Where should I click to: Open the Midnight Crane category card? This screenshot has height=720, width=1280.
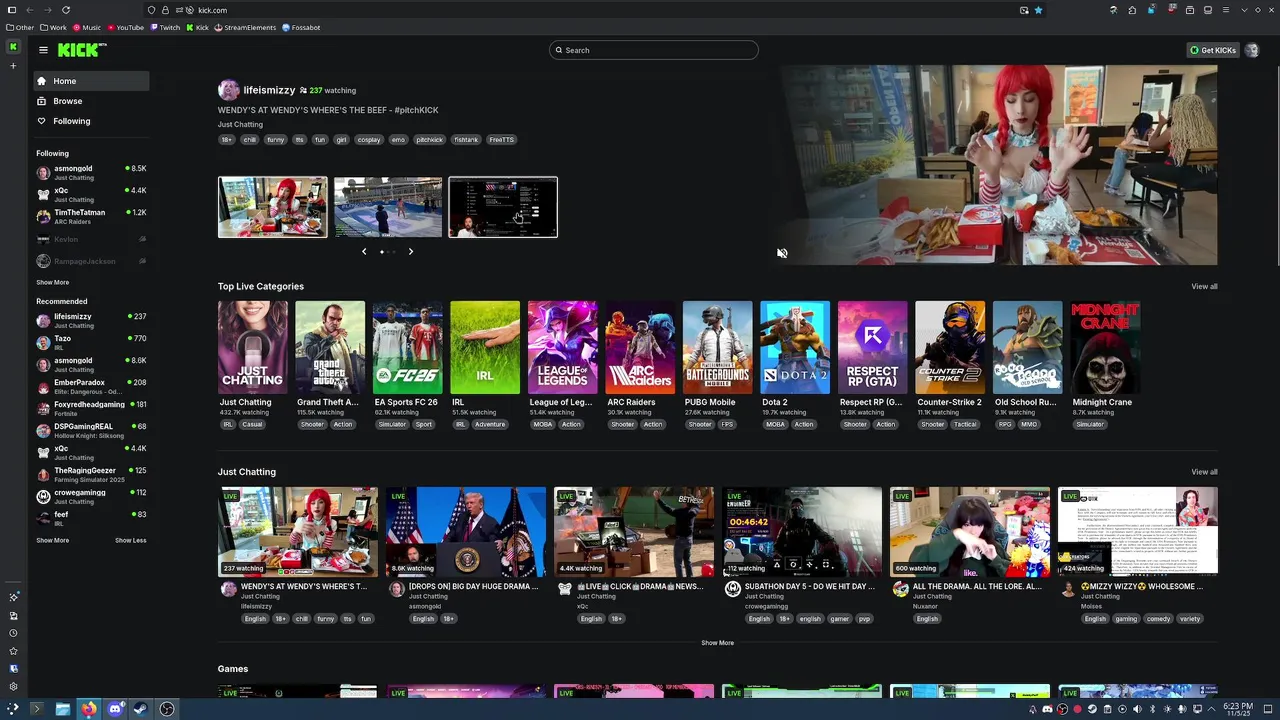coord(1105,348)
